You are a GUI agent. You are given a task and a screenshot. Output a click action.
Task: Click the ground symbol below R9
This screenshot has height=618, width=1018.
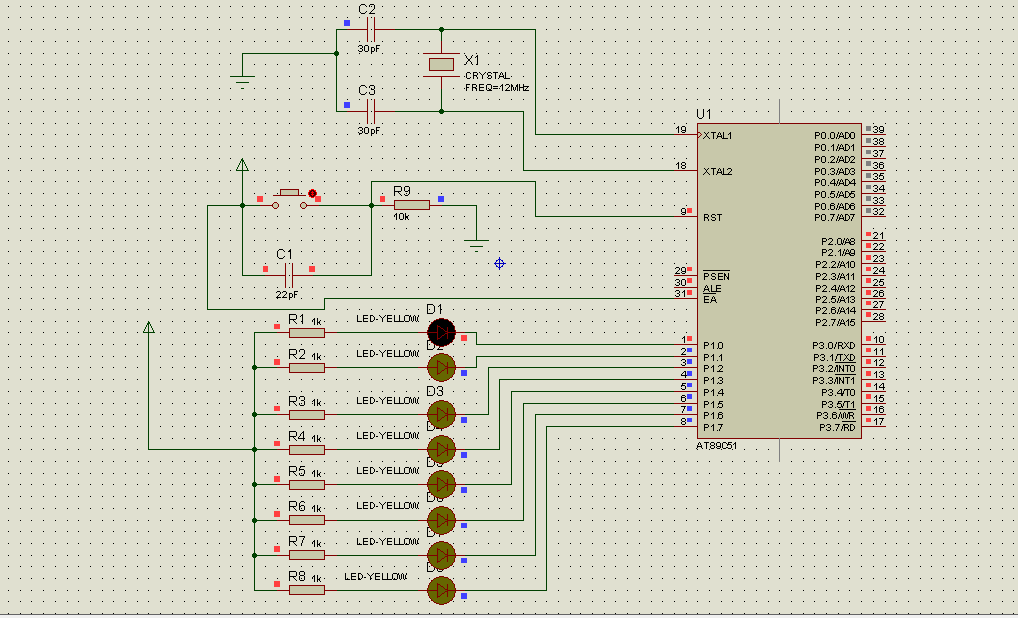click(476, 241)
